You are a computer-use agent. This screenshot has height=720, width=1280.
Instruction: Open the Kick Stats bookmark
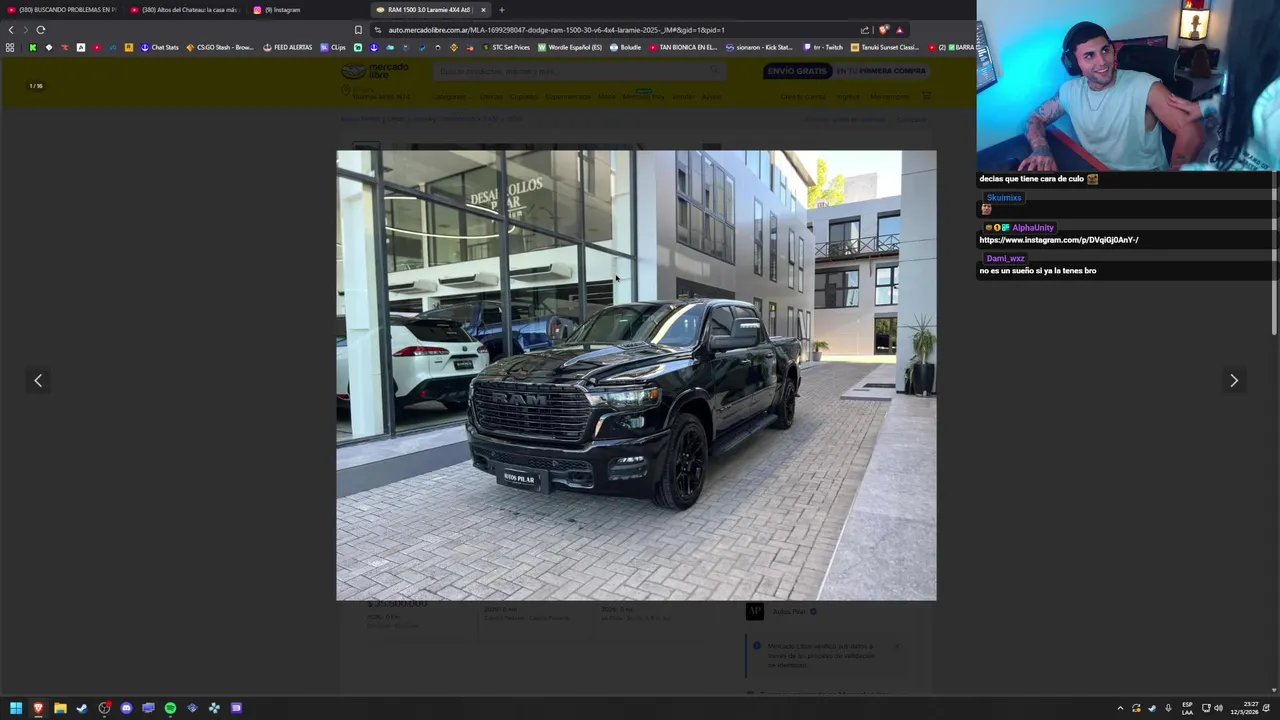[759, 47]
